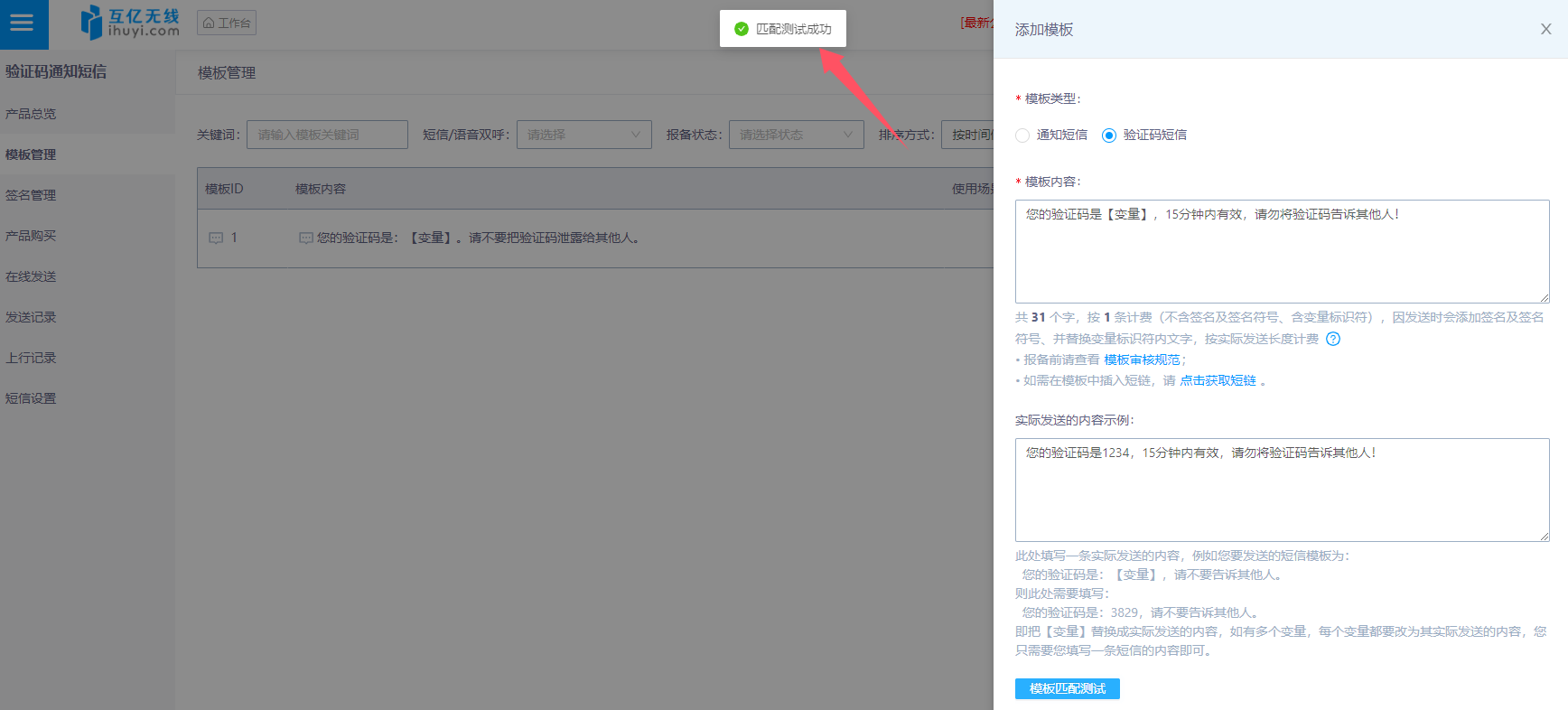Open the 排序方式 dropdown
The height and width of the screenshot is (710, 1568).
point(967,135)
